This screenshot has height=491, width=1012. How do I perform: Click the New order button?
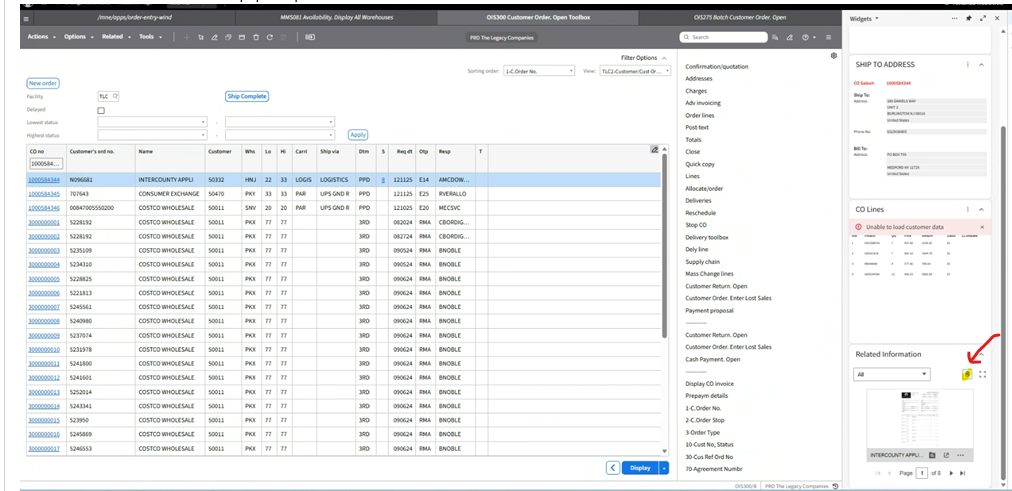click(x=43, y=83)
